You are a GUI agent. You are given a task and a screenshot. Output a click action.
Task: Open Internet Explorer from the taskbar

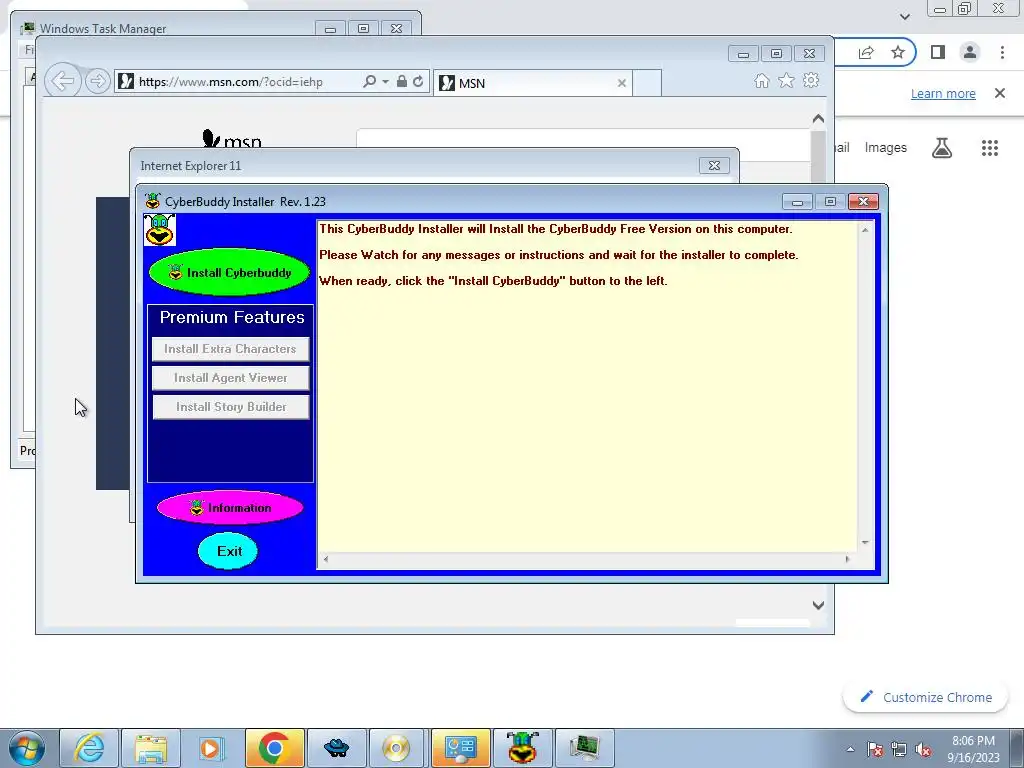tap(89, 748)
